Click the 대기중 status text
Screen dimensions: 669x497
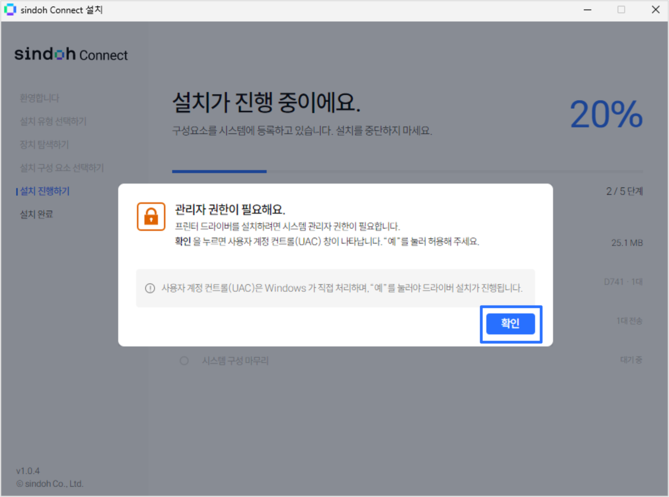click(631, 360)
